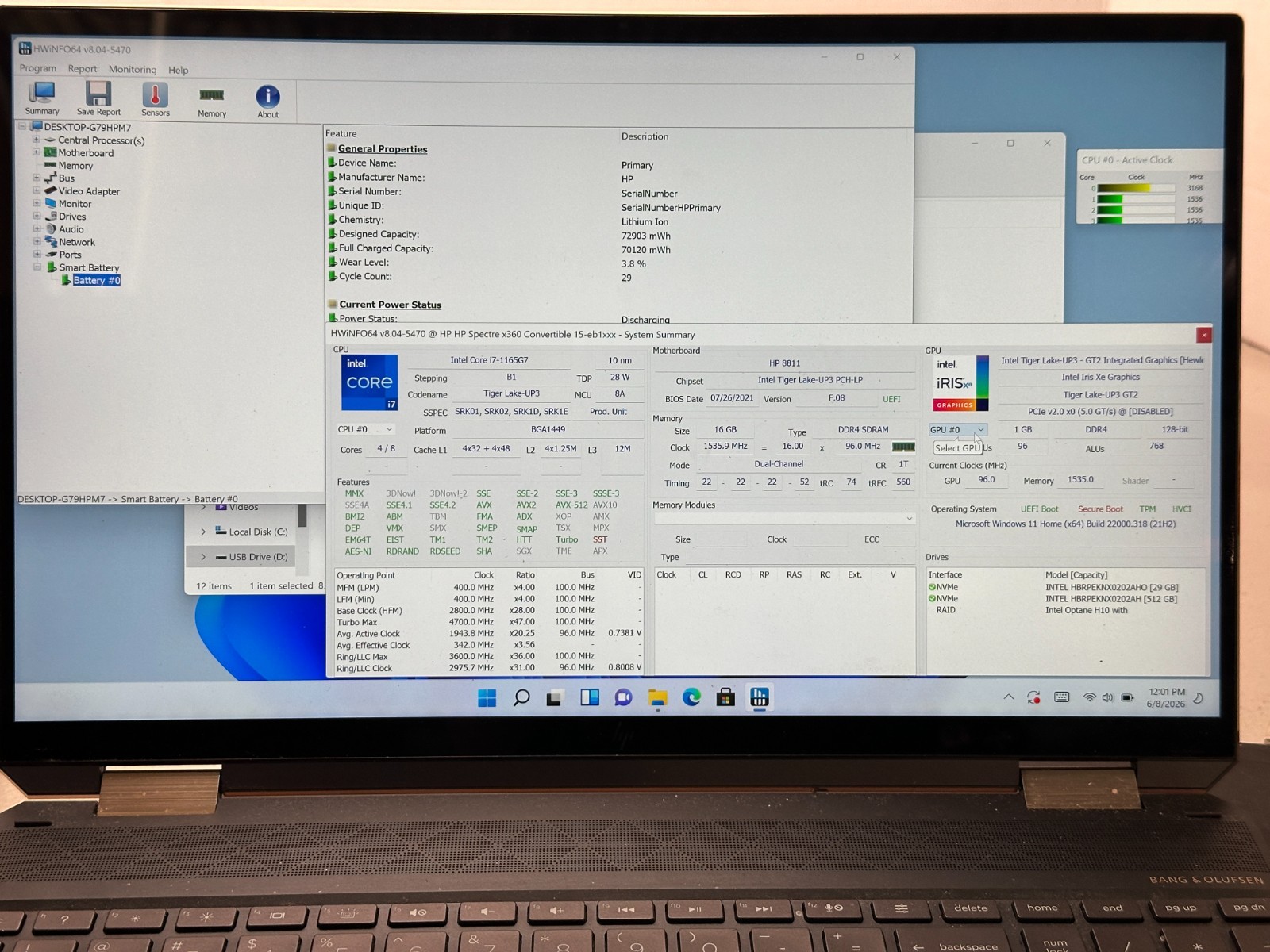Screen dimensions: 1270x952
Task: Open the Help menu
Action: (x=179, y=70)
